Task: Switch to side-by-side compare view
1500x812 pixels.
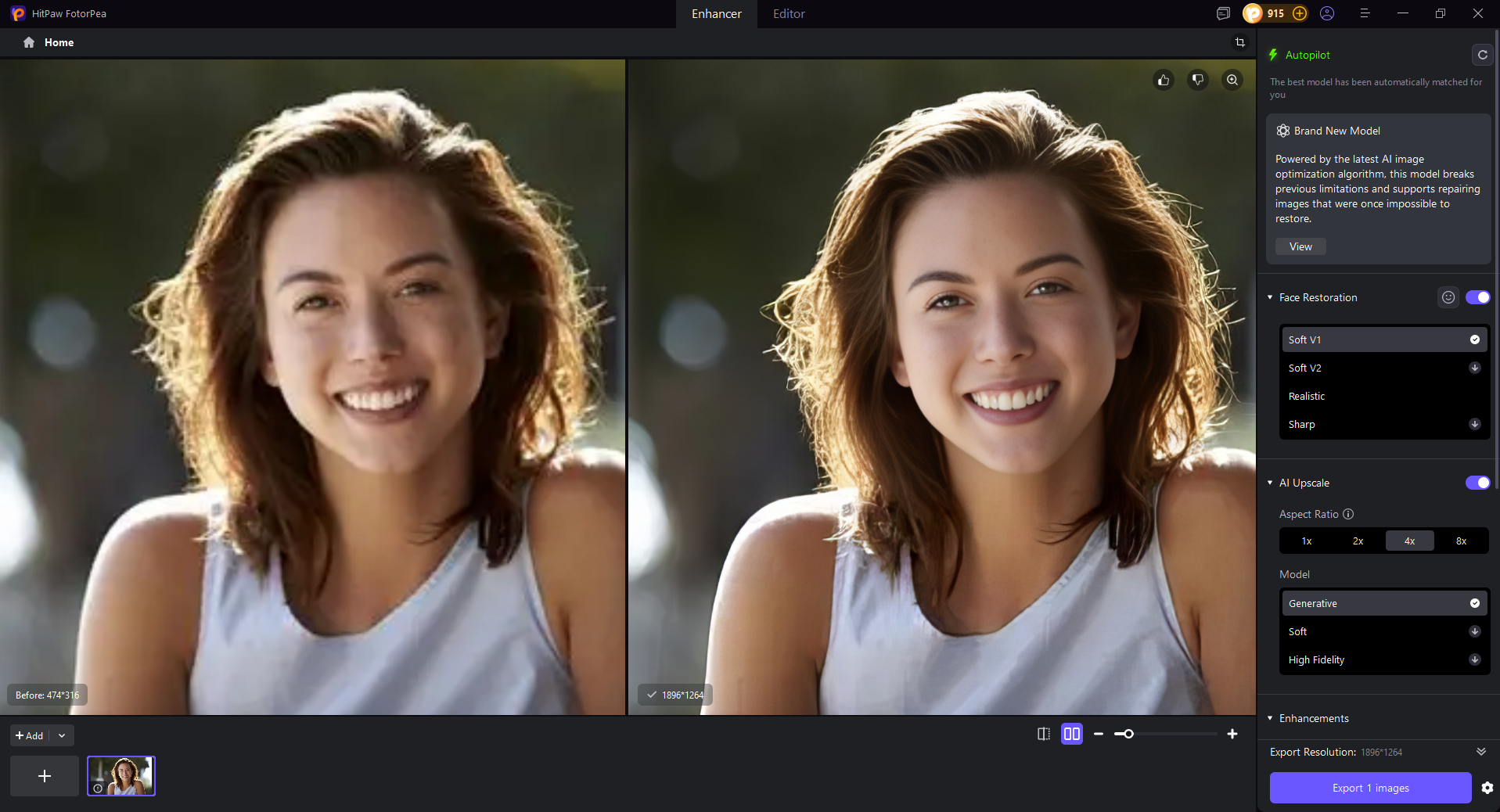Action: tap(1072, 734)
